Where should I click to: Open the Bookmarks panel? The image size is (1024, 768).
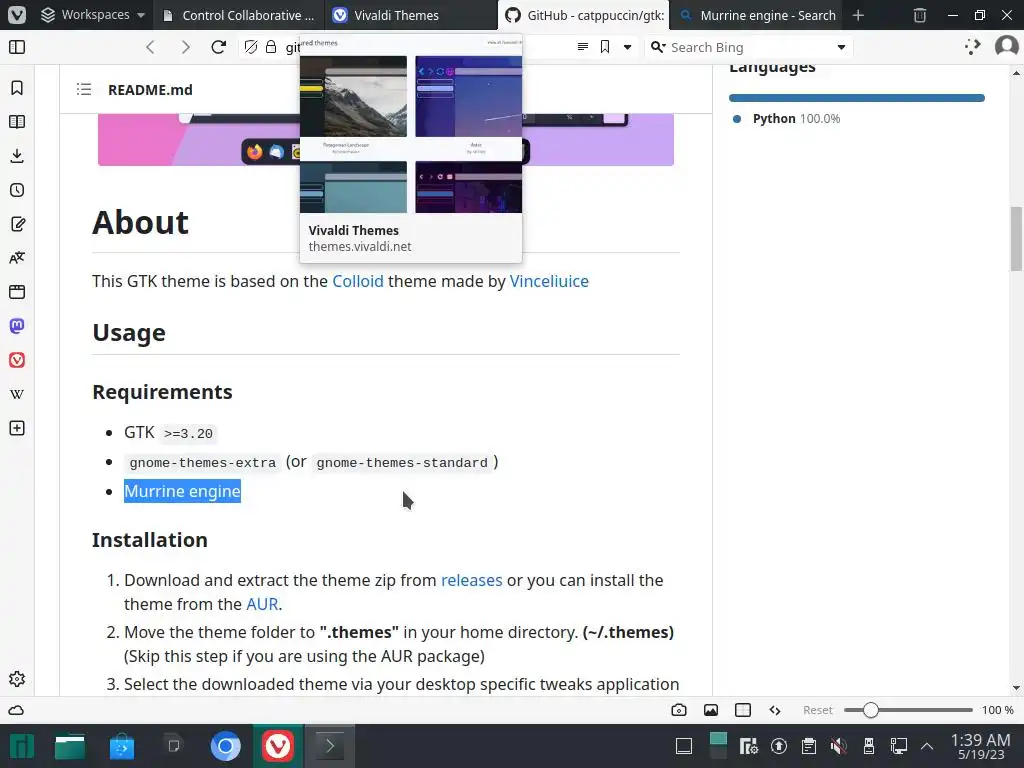coord(17,88)
